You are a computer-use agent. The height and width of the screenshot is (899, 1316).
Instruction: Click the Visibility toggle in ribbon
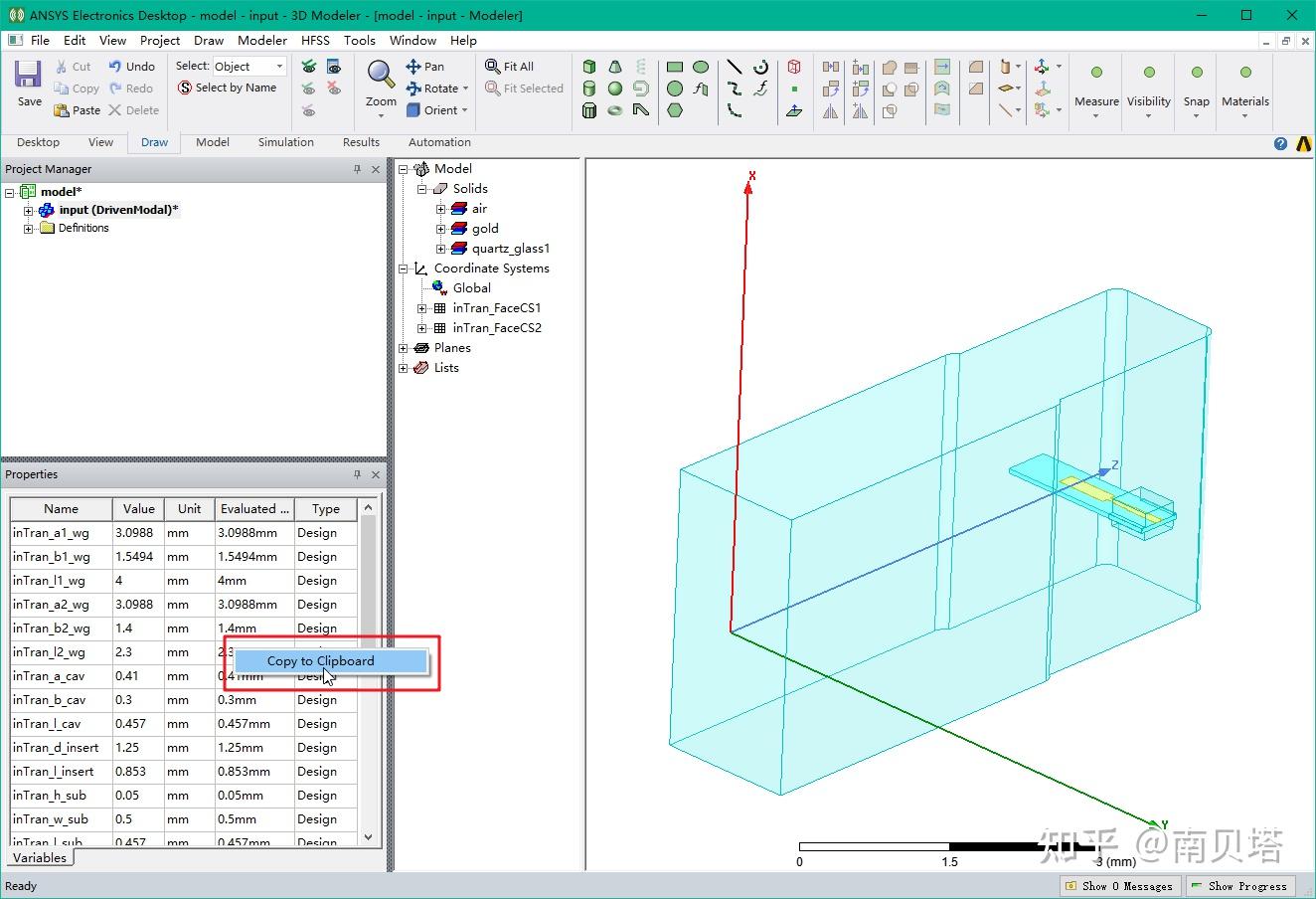coord(1149,73)
